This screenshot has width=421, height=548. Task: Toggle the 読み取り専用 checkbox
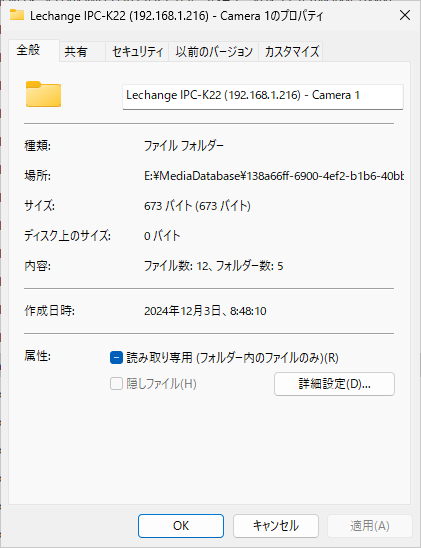pyautogui.click(x=116, y=358)
